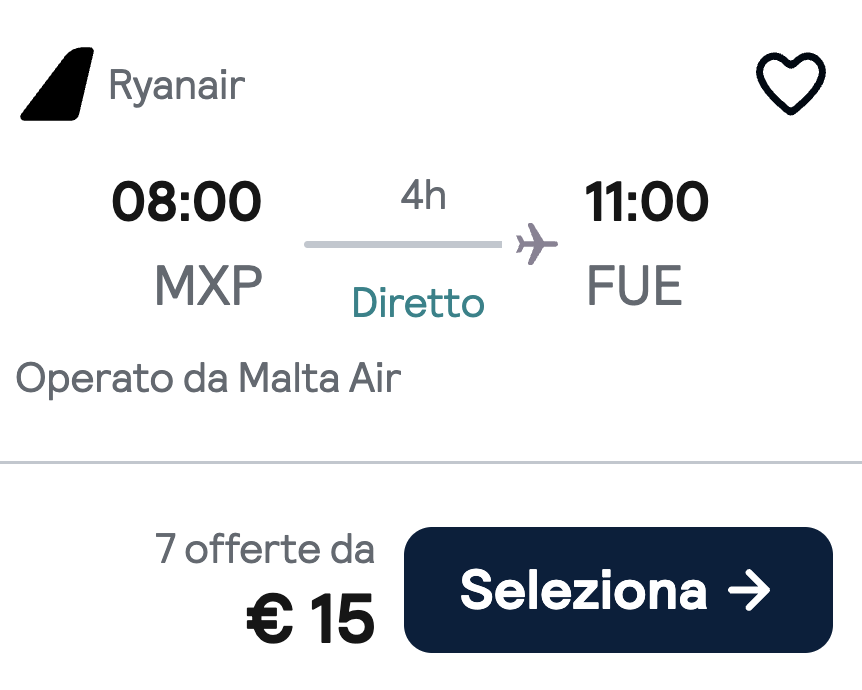
Task: Select the MXP departure label
Action: [x=206, y=285]
